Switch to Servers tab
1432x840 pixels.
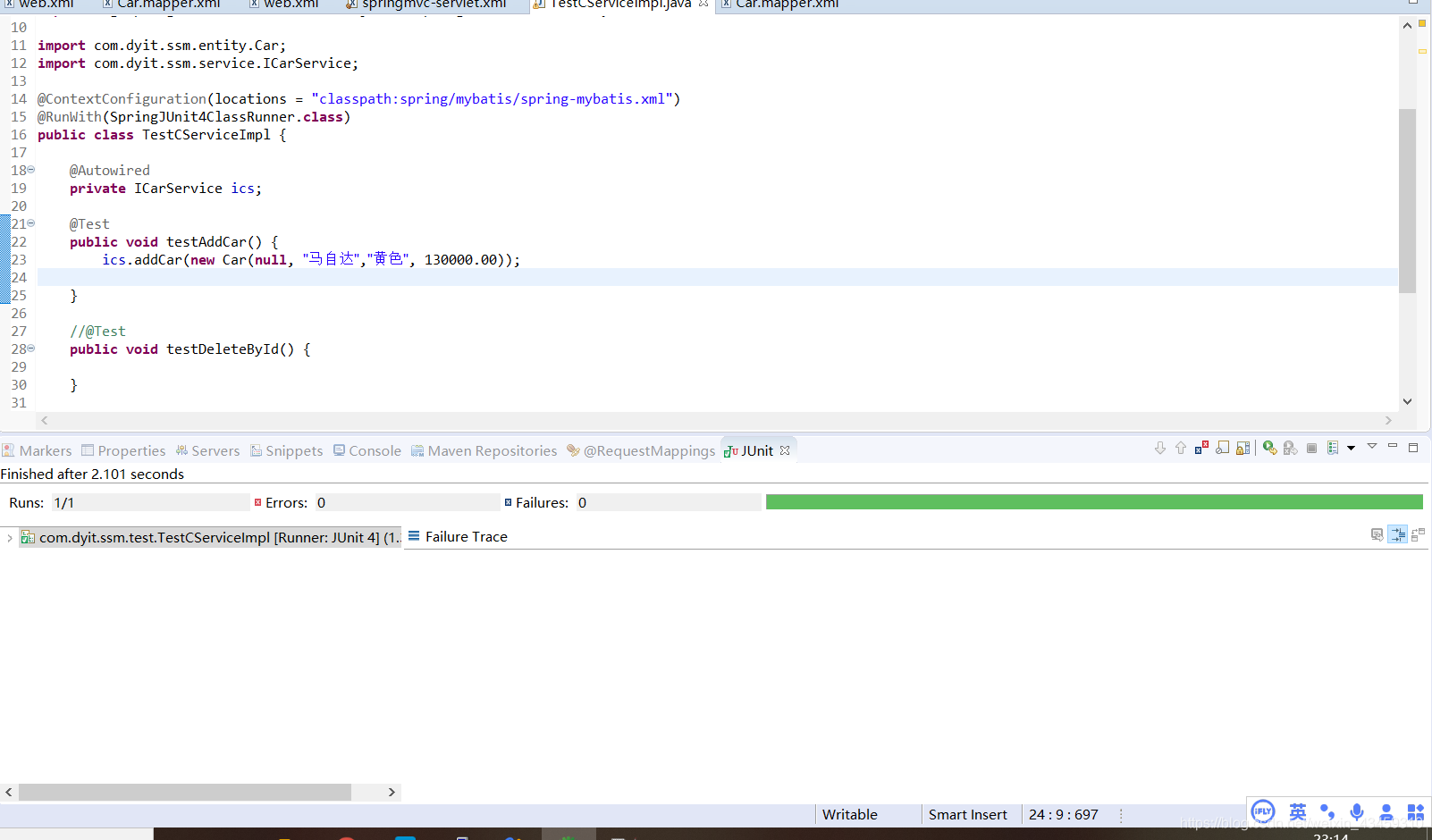[207, 450]
